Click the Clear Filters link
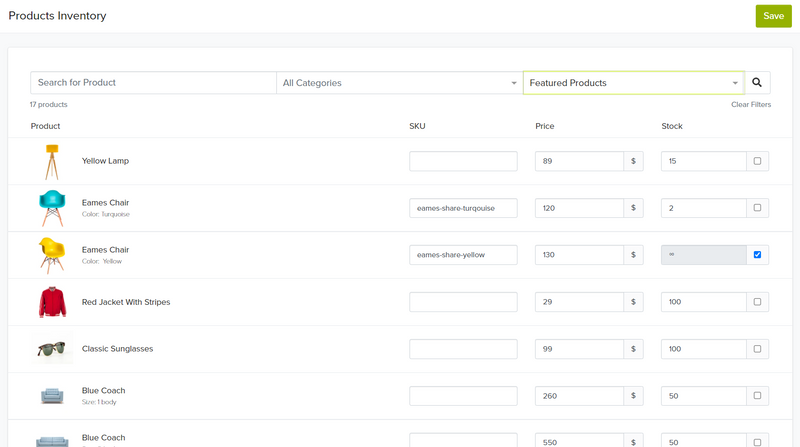Screen dimensions: 800x447 (751, 104)
